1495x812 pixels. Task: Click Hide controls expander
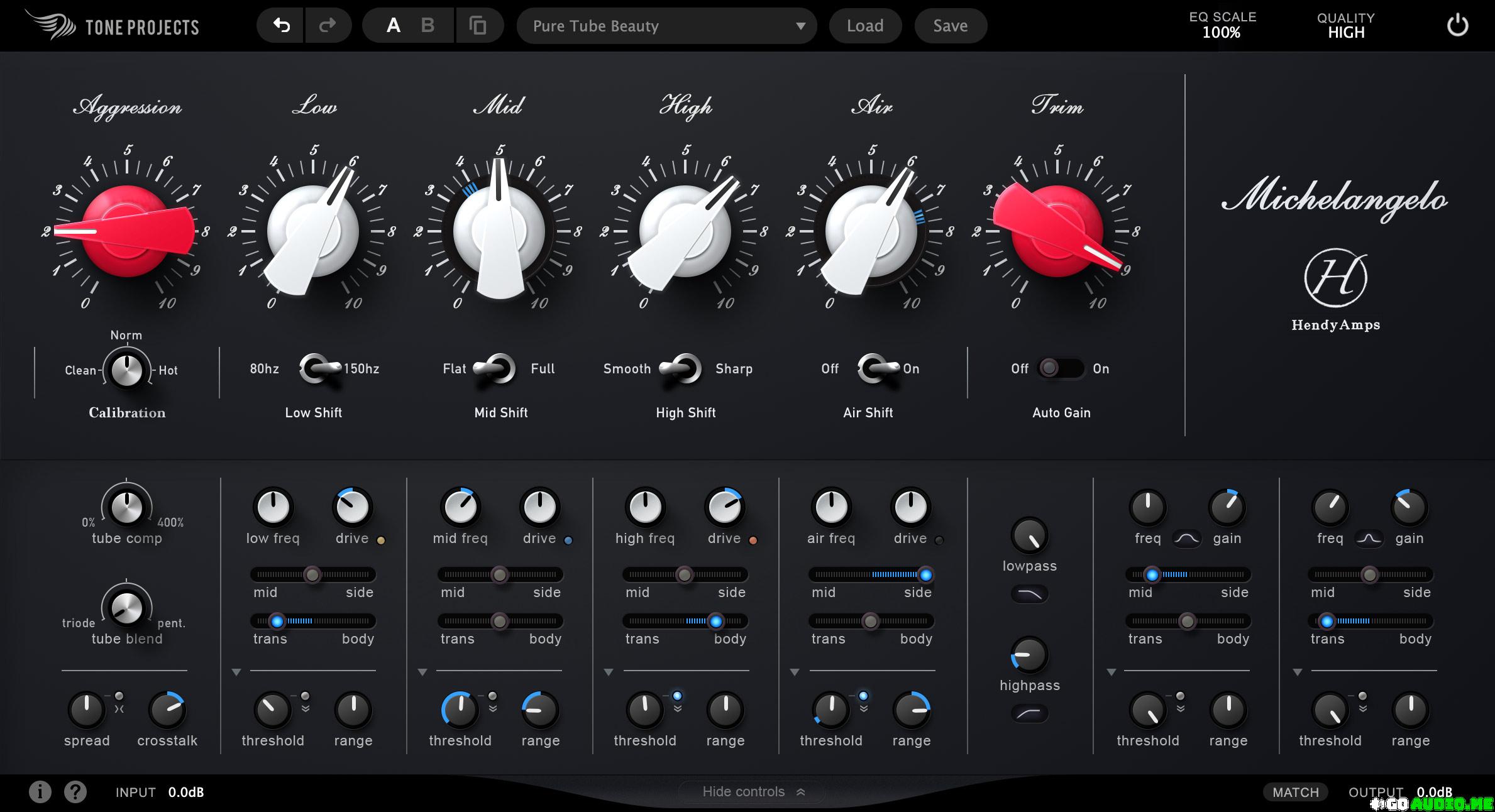coord(753,792)
